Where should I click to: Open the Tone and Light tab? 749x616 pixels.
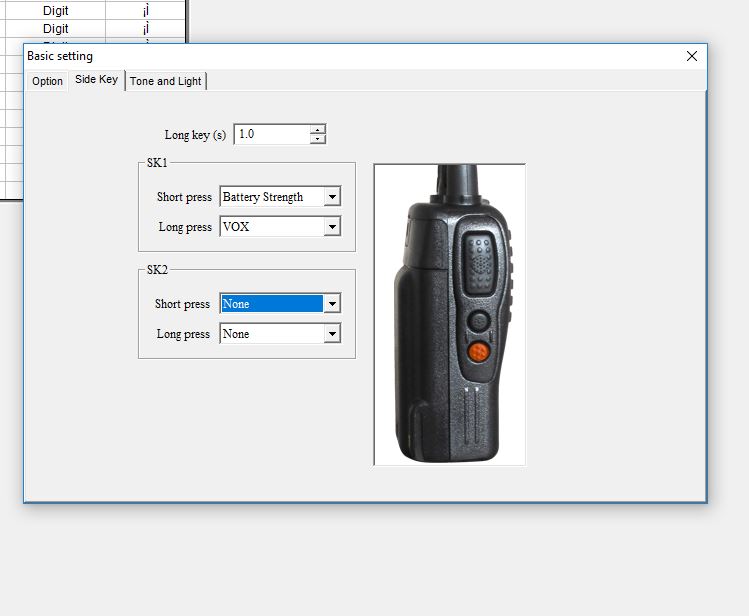click(x=166, y=81)
